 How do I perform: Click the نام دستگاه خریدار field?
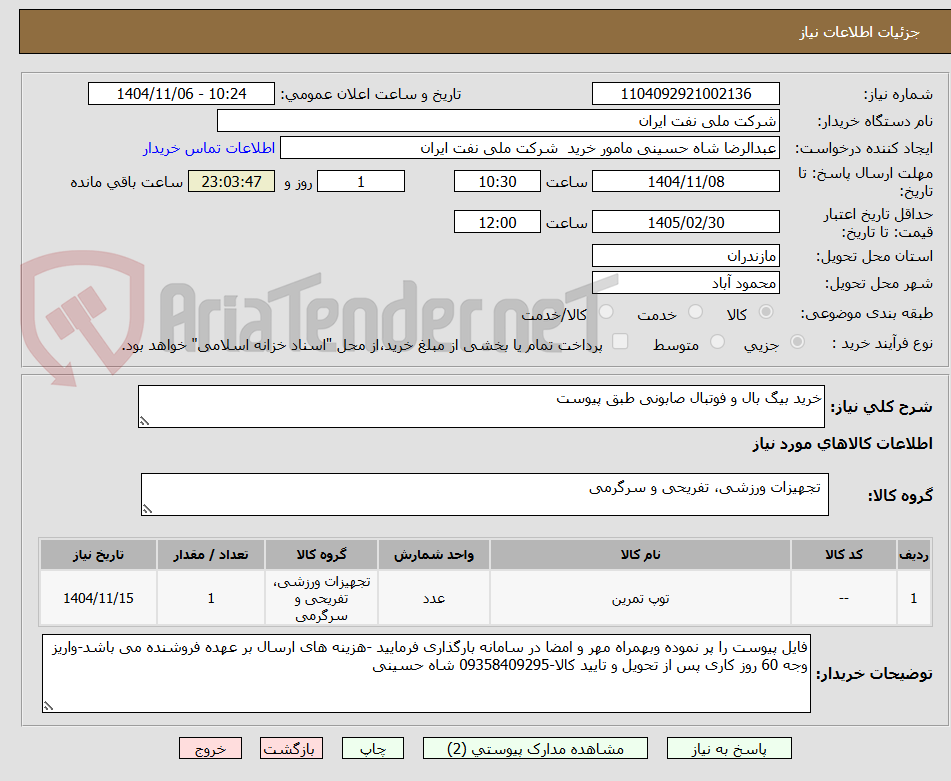(498, 121)
